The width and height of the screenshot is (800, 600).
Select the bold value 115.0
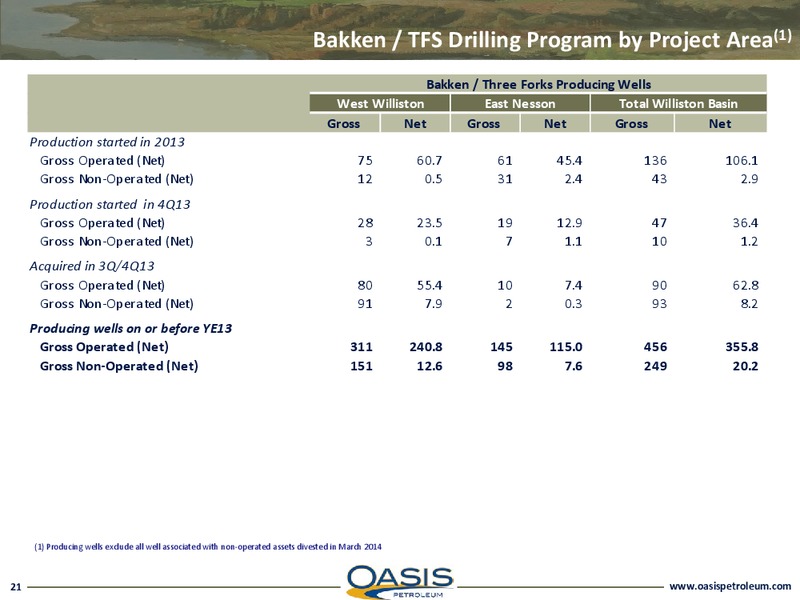tap(566, 347)
